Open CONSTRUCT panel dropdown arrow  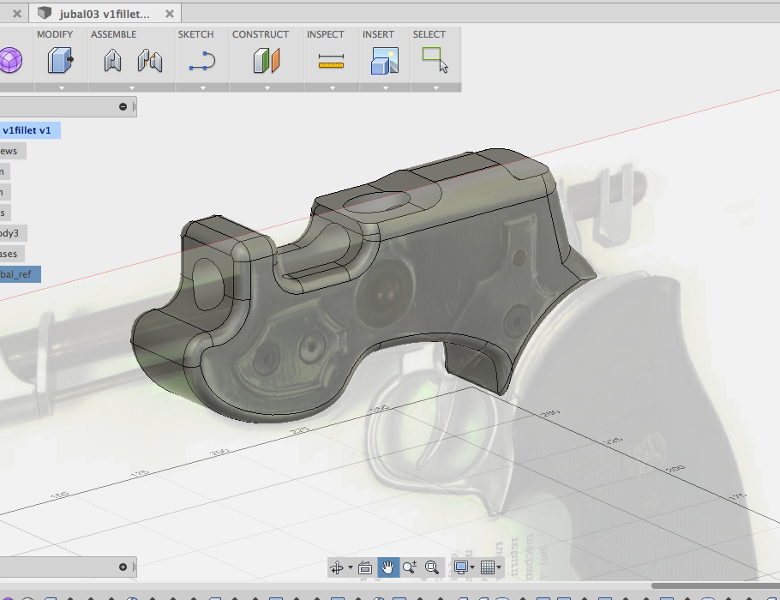pyautogui.click(x=267, y=88)
